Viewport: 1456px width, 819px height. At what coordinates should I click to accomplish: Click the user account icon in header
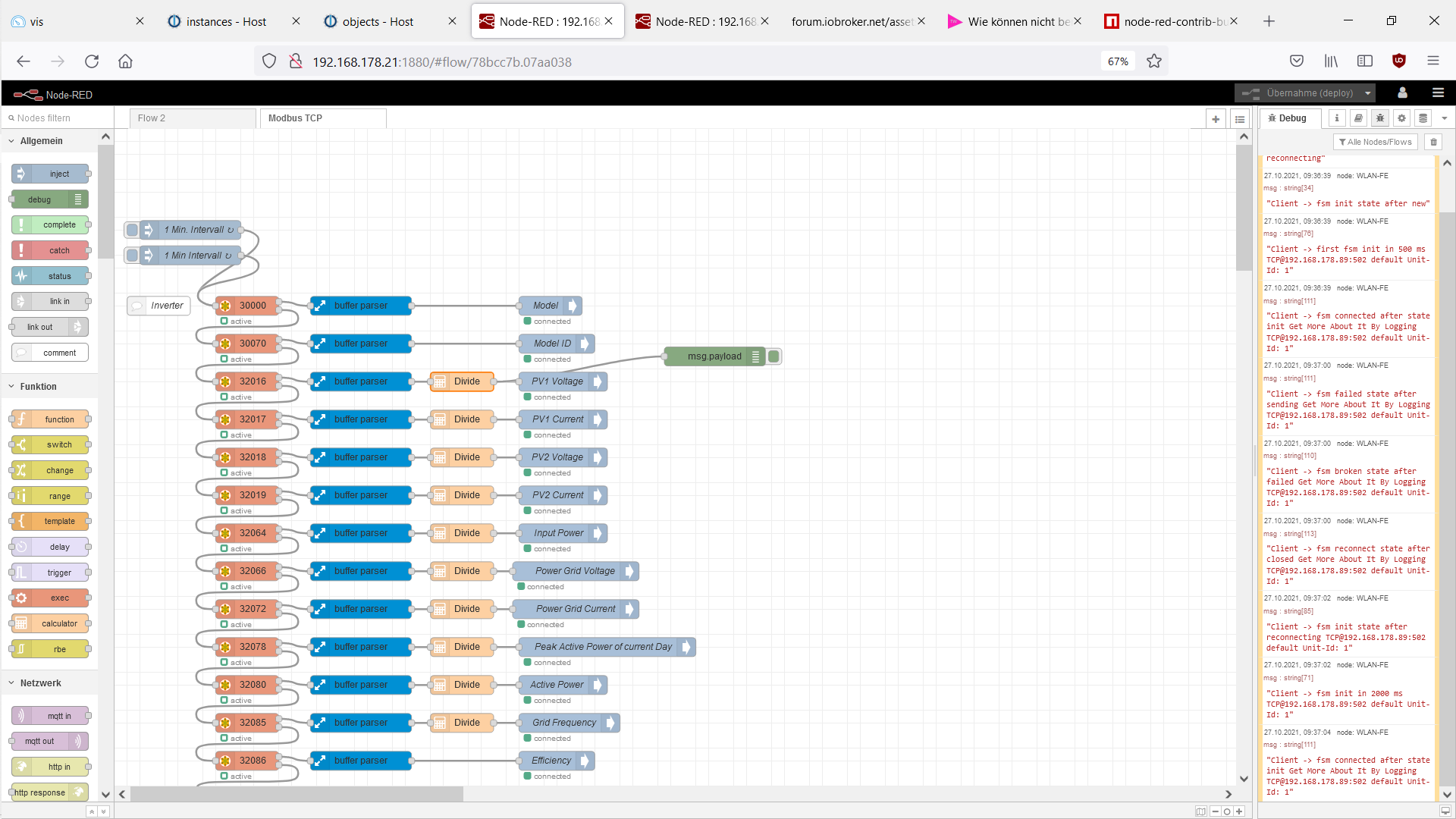coord(1402,93)
